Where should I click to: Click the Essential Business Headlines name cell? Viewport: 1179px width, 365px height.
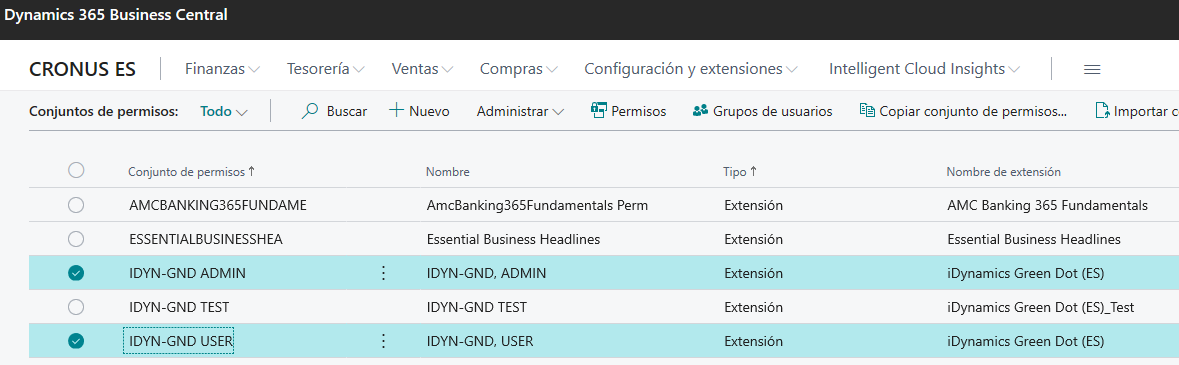tap(513, 239)
